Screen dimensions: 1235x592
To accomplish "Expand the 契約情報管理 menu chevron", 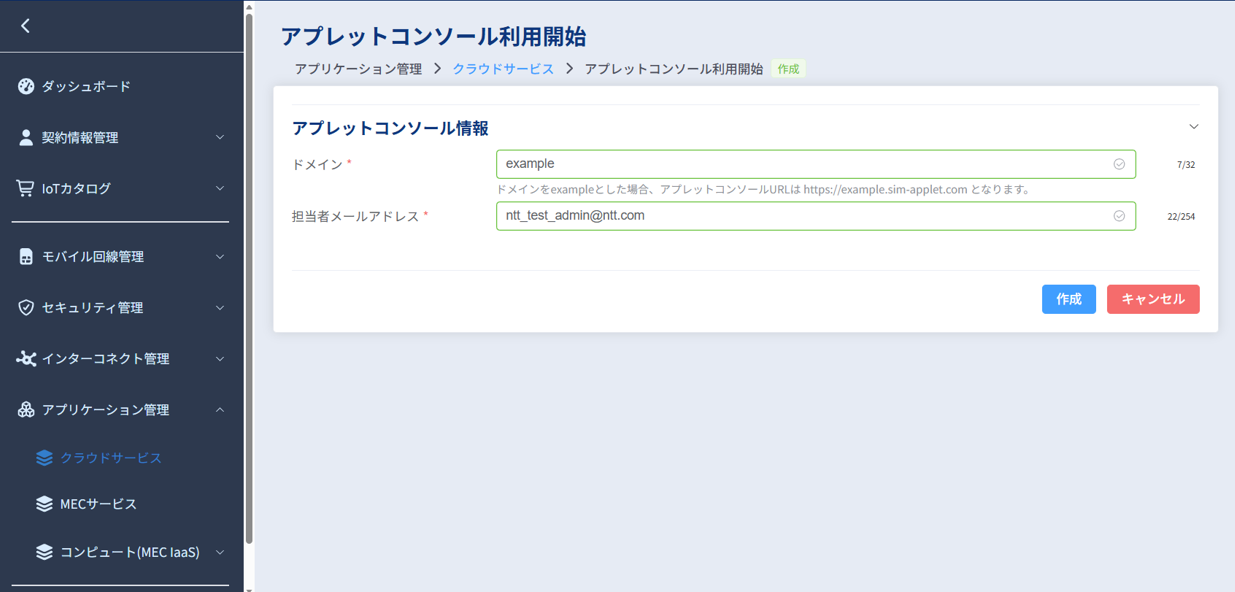I will point(220,138).
